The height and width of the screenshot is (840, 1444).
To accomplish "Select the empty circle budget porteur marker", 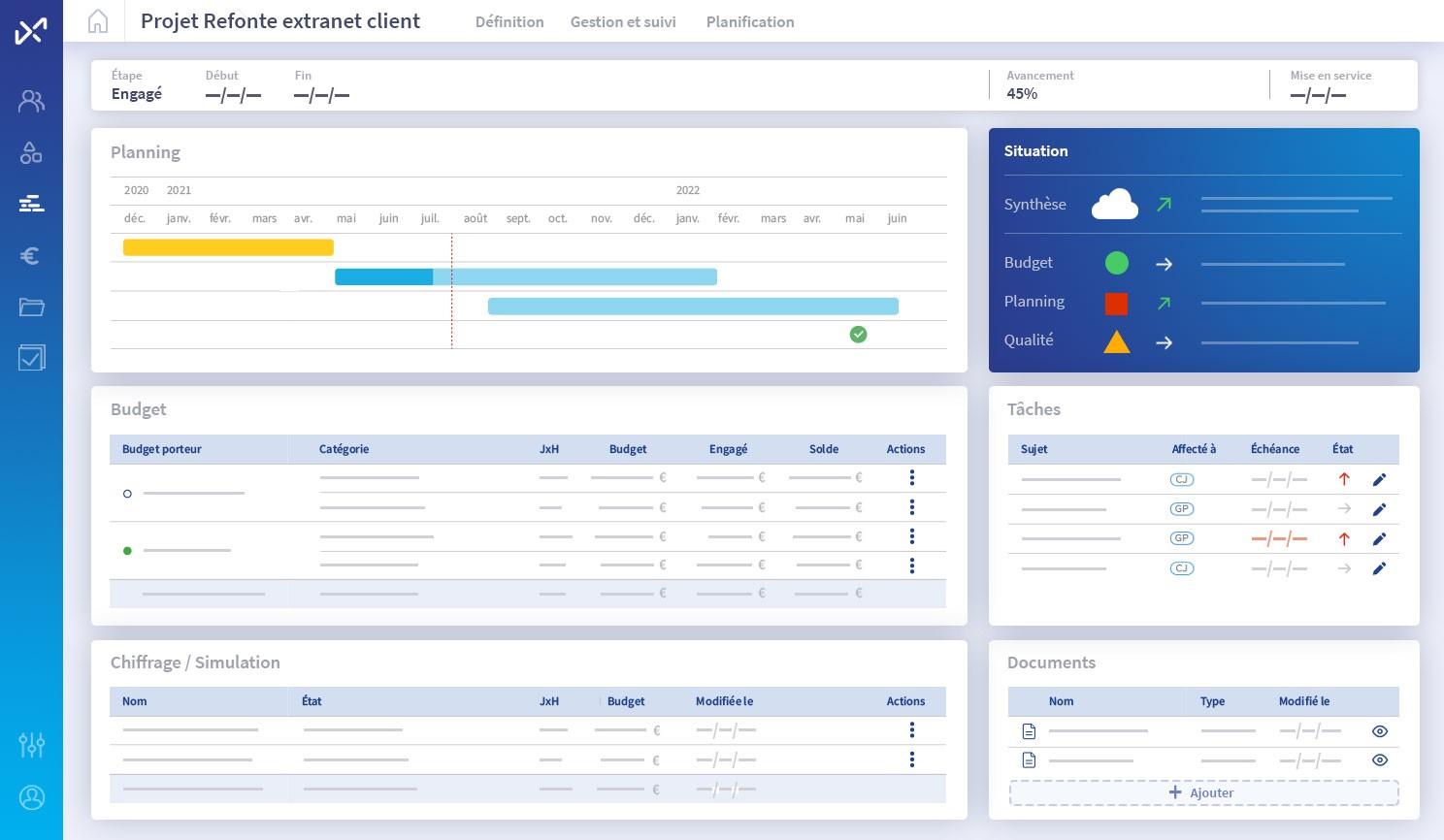I will point(127,494).
